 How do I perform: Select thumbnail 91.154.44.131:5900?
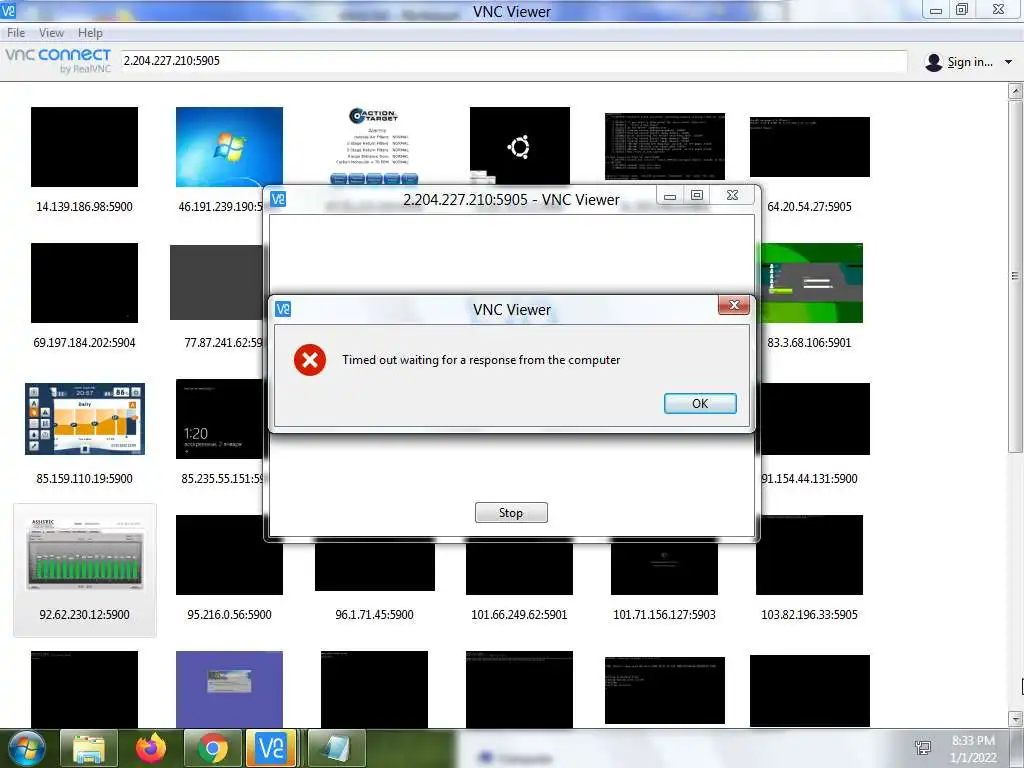[x=815, y=419]
